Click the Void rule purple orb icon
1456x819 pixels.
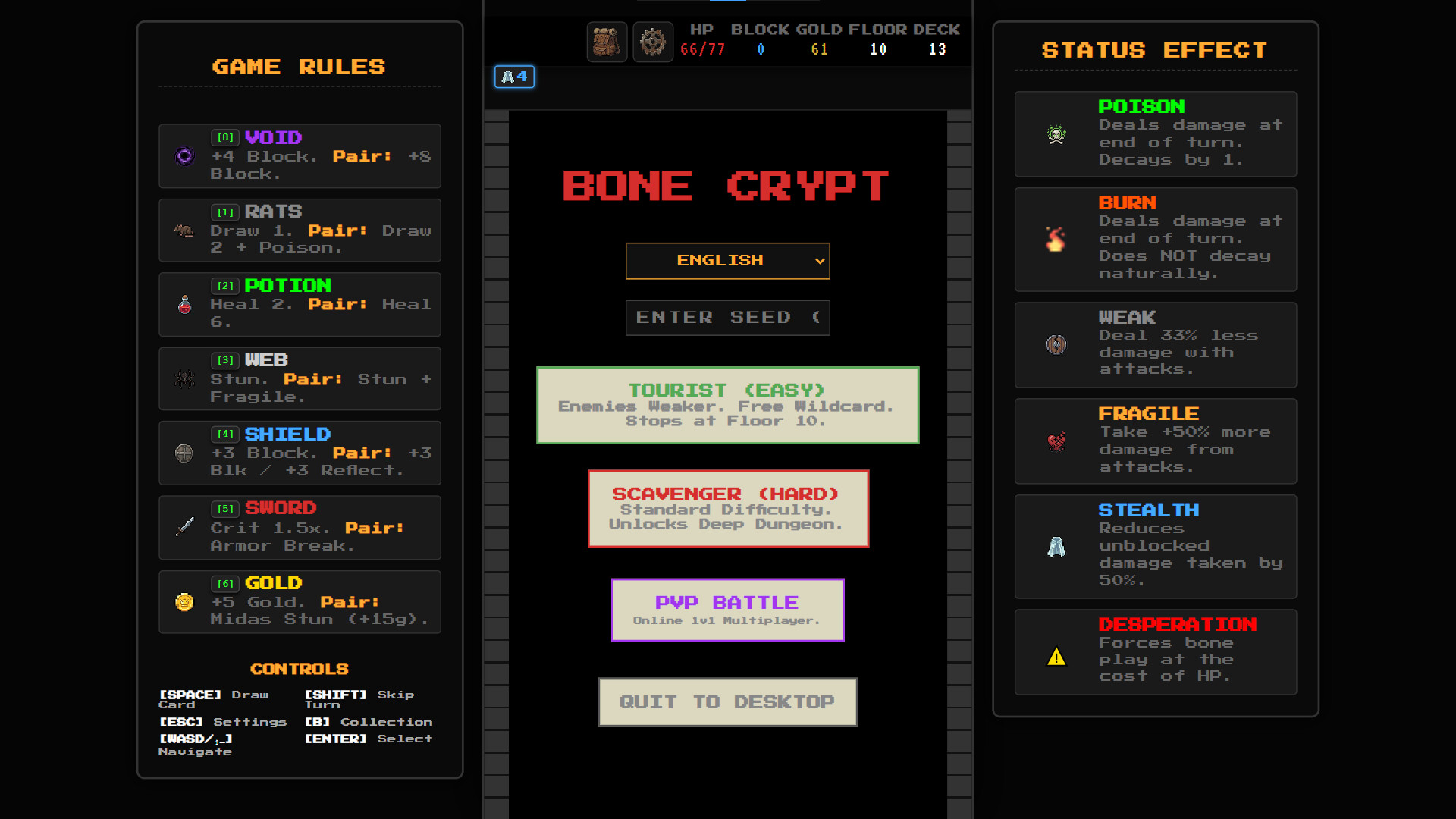[184, 156]
